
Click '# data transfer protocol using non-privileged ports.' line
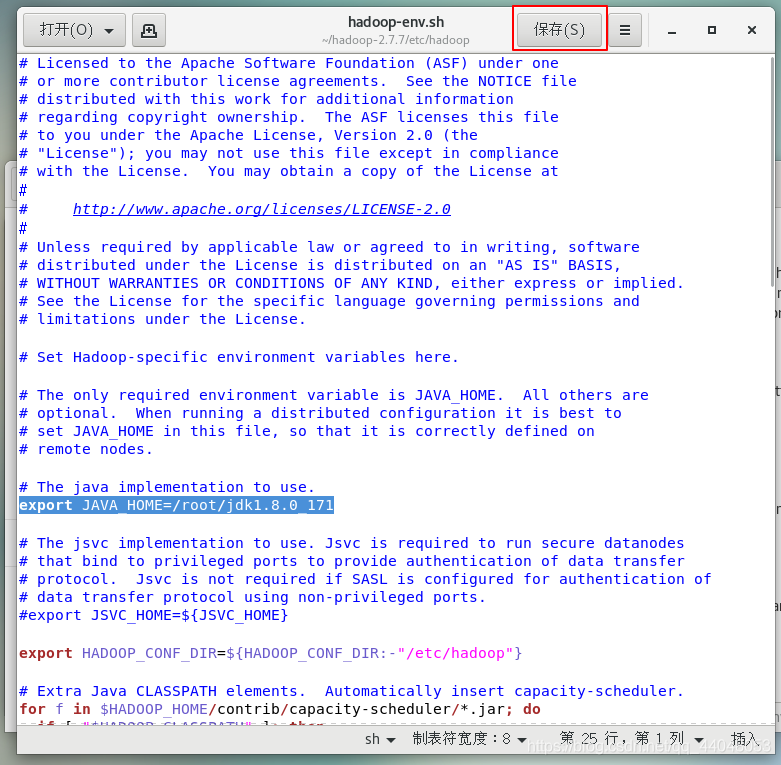(x=253, y=597)
